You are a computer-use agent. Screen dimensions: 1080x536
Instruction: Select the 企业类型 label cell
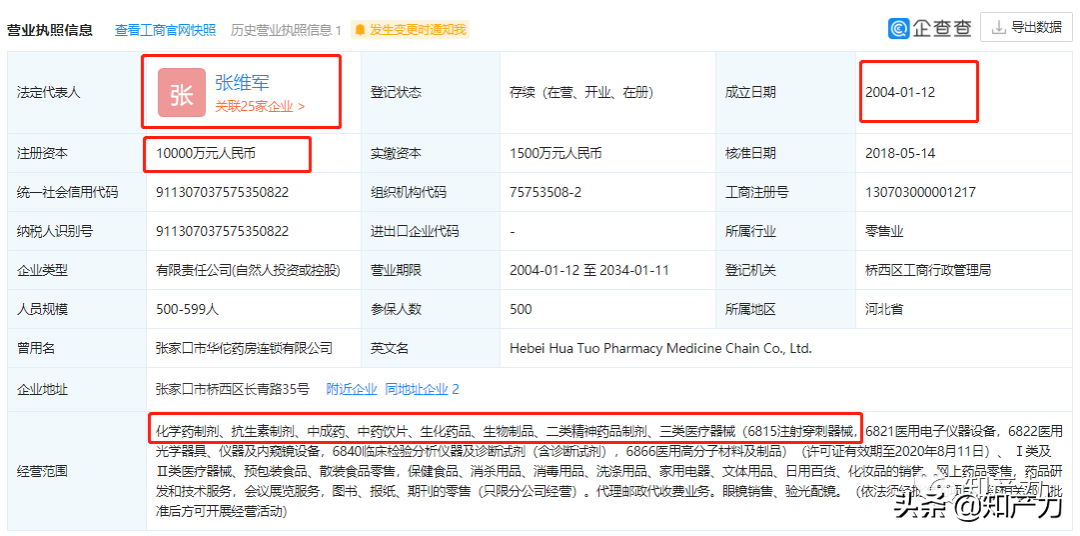(76, 271)
